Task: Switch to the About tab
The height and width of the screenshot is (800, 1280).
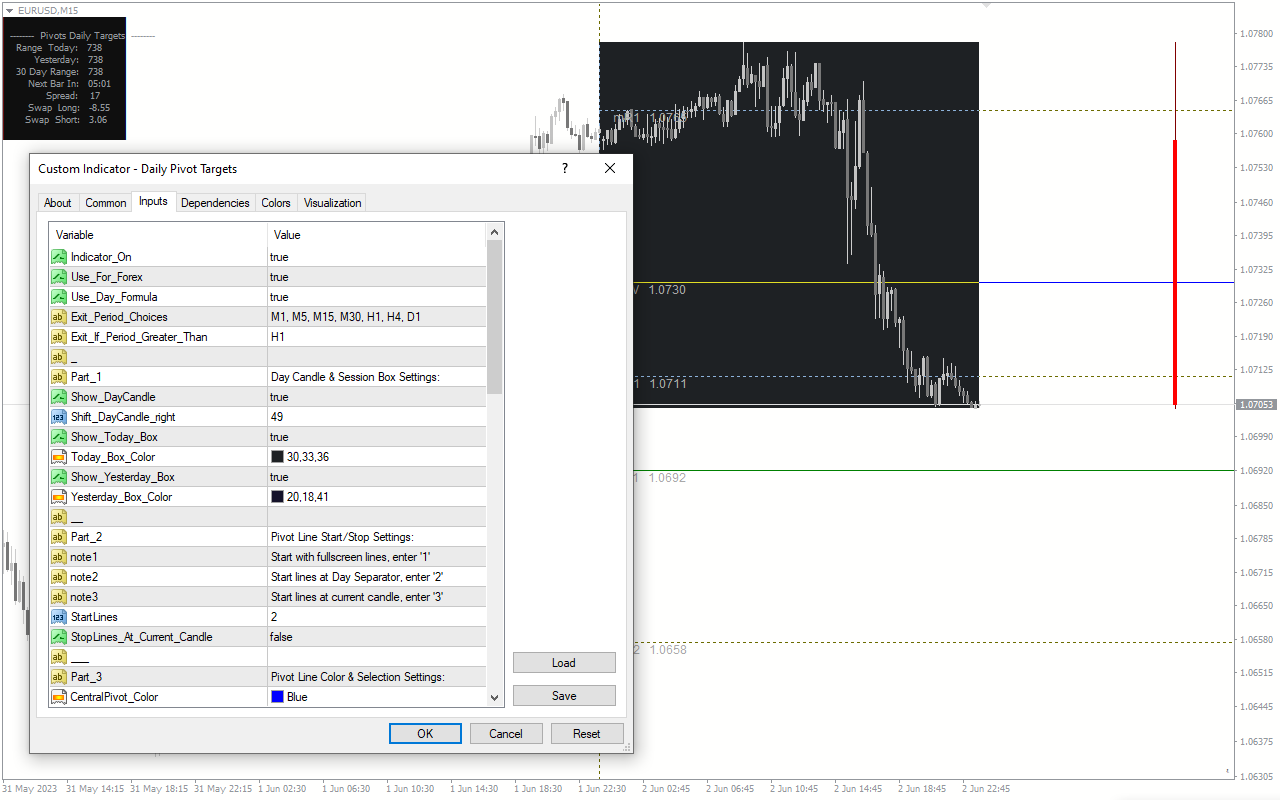Action: (x=58, y=203)
